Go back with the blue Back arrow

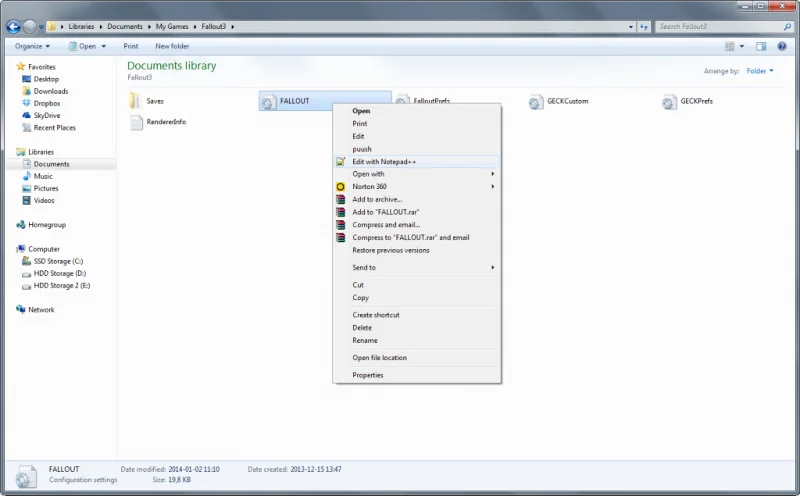coord(14,27)
